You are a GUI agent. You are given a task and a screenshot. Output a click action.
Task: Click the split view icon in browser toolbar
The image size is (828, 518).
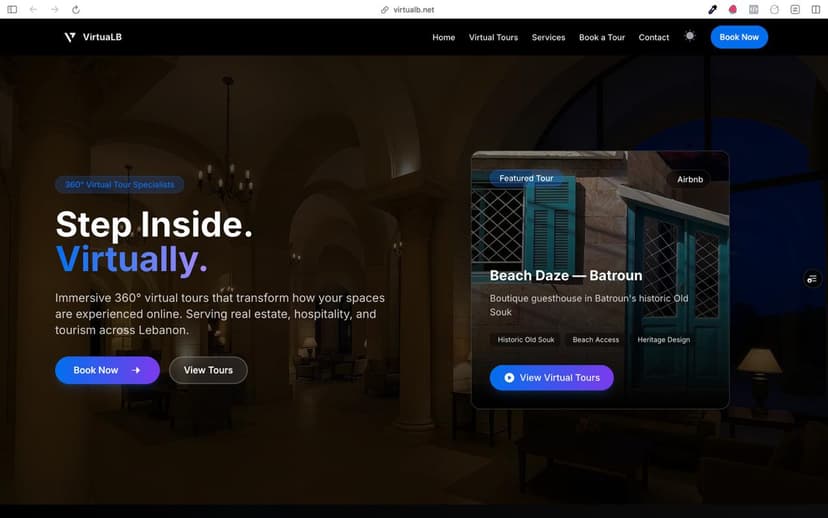tap(815, 9)
